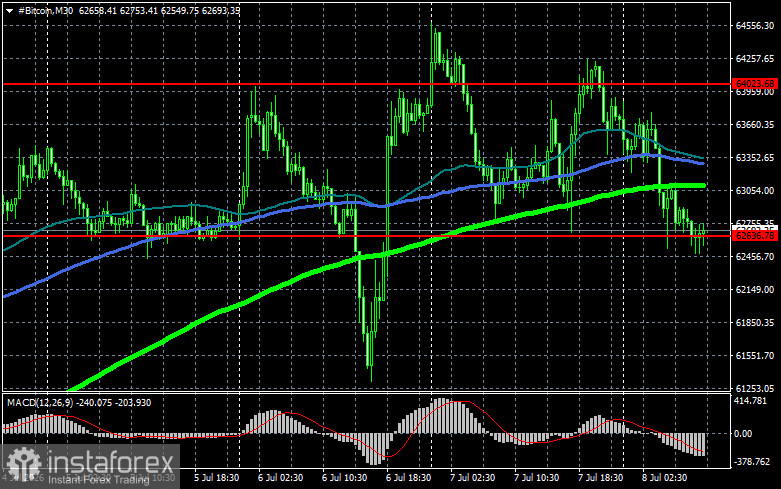Click the -378.762 MACD scale value
Image resolution: width=781 pixels, height=489 pixels.
tap(752, 462)
